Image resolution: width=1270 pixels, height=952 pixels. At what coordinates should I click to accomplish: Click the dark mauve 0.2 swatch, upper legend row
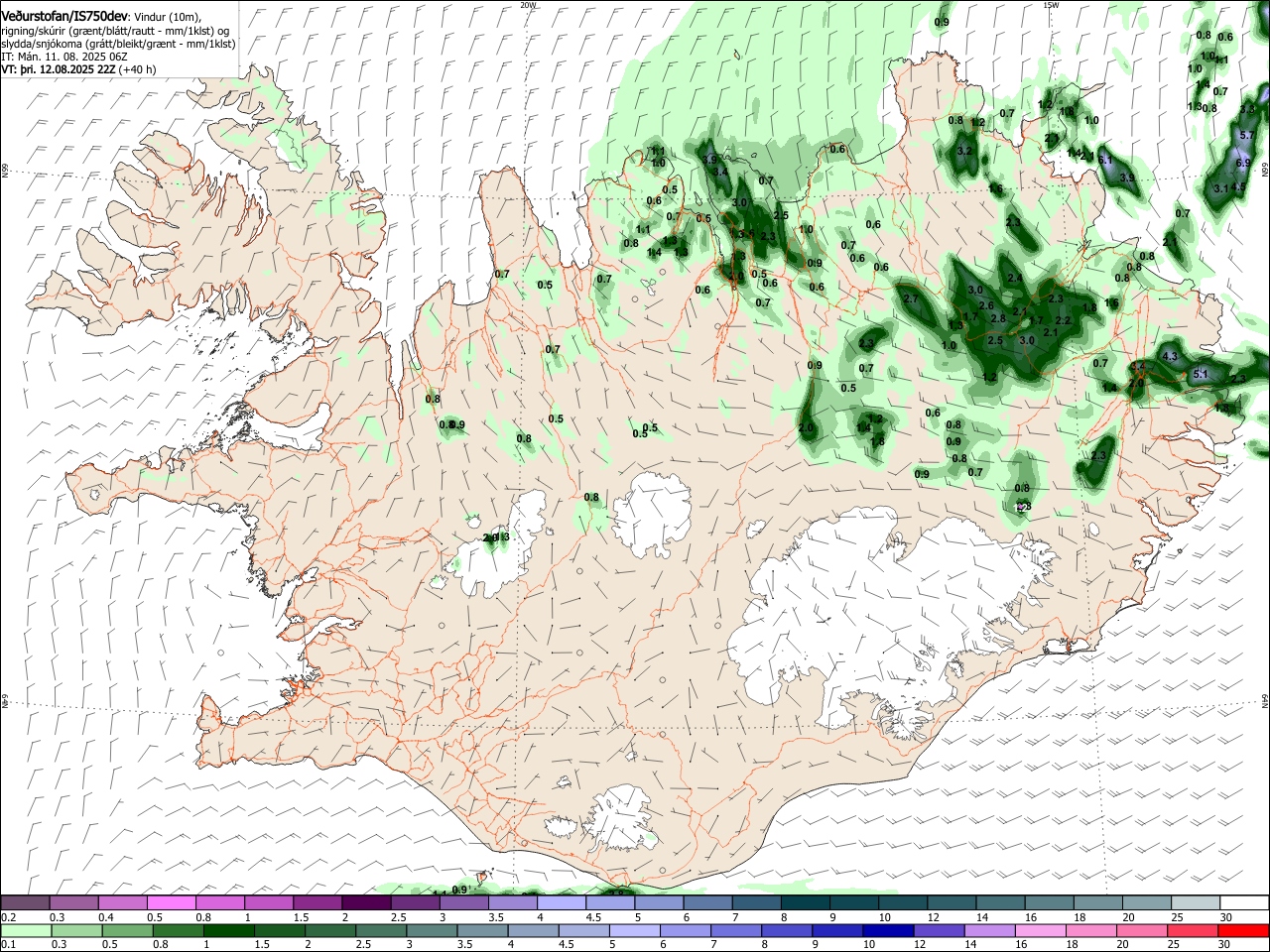point(26,902)
